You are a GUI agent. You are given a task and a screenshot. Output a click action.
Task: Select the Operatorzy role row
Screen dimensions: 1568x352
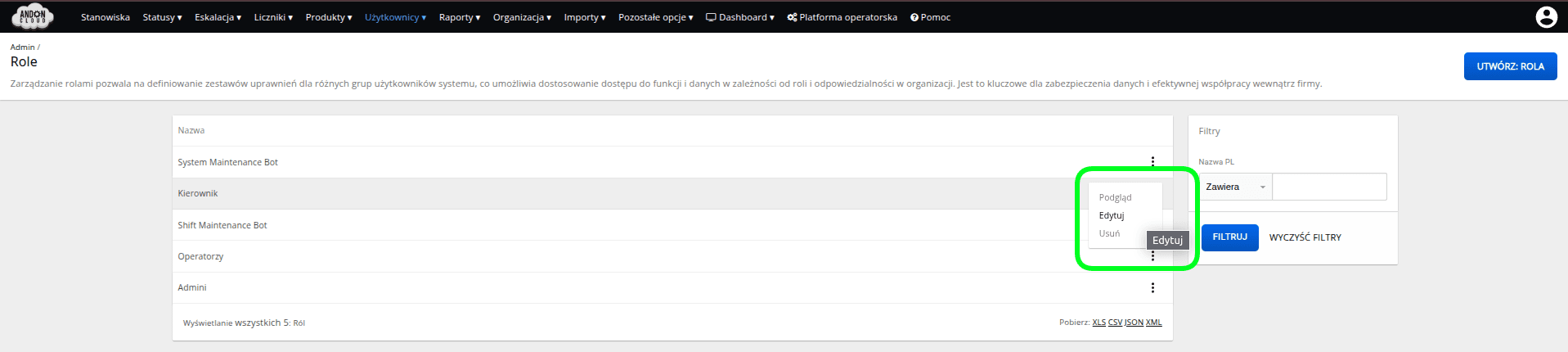672,256
